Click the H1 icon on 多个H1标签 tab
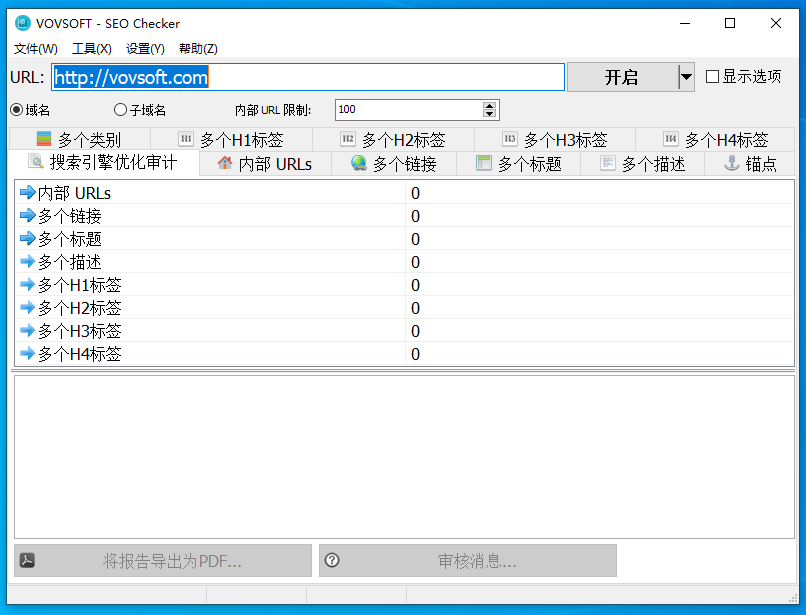The width and height of the screenshot is (806, 615). [186, 140]
